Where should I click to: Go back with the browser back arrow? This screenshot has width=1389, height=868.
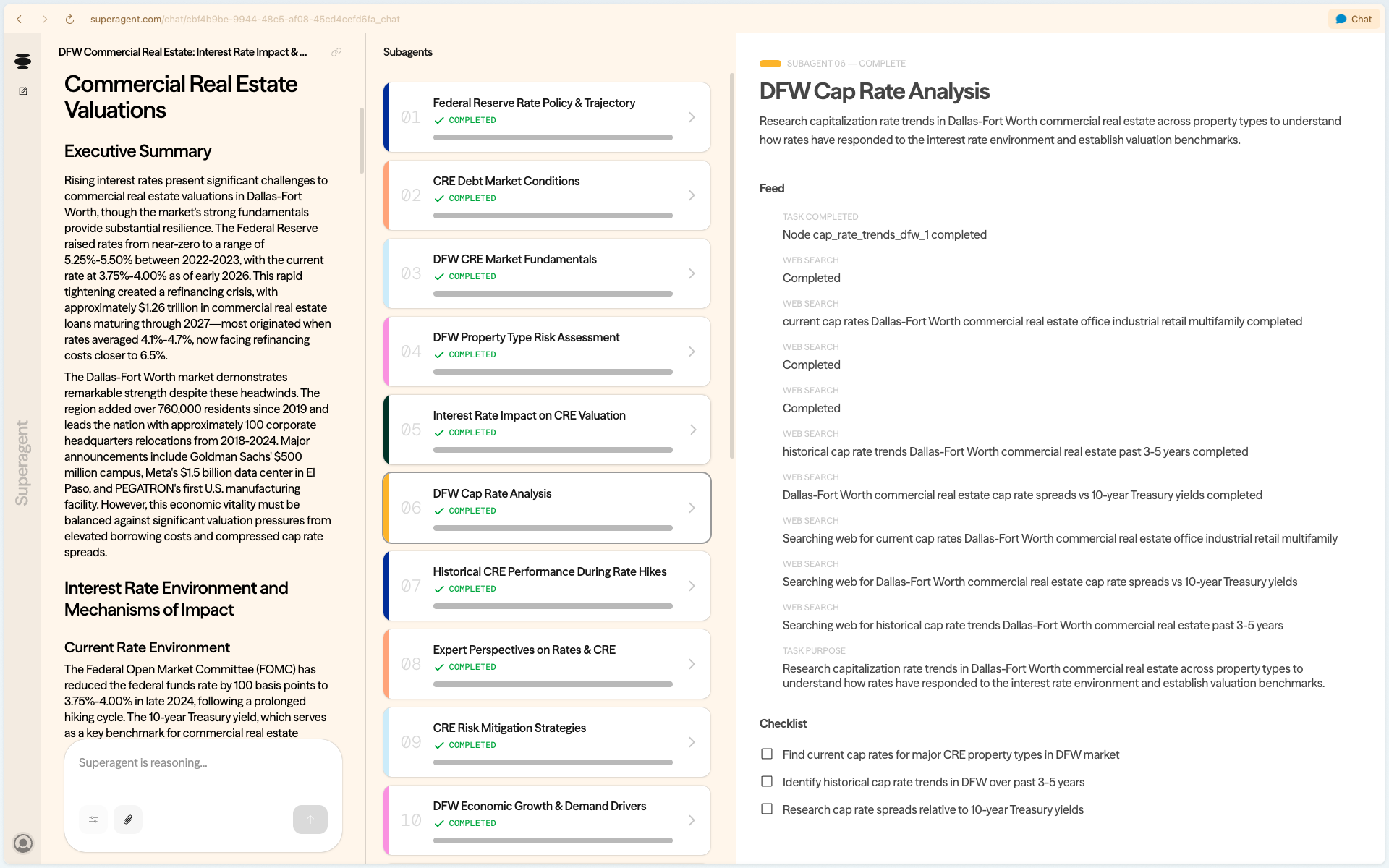[20, 20]
